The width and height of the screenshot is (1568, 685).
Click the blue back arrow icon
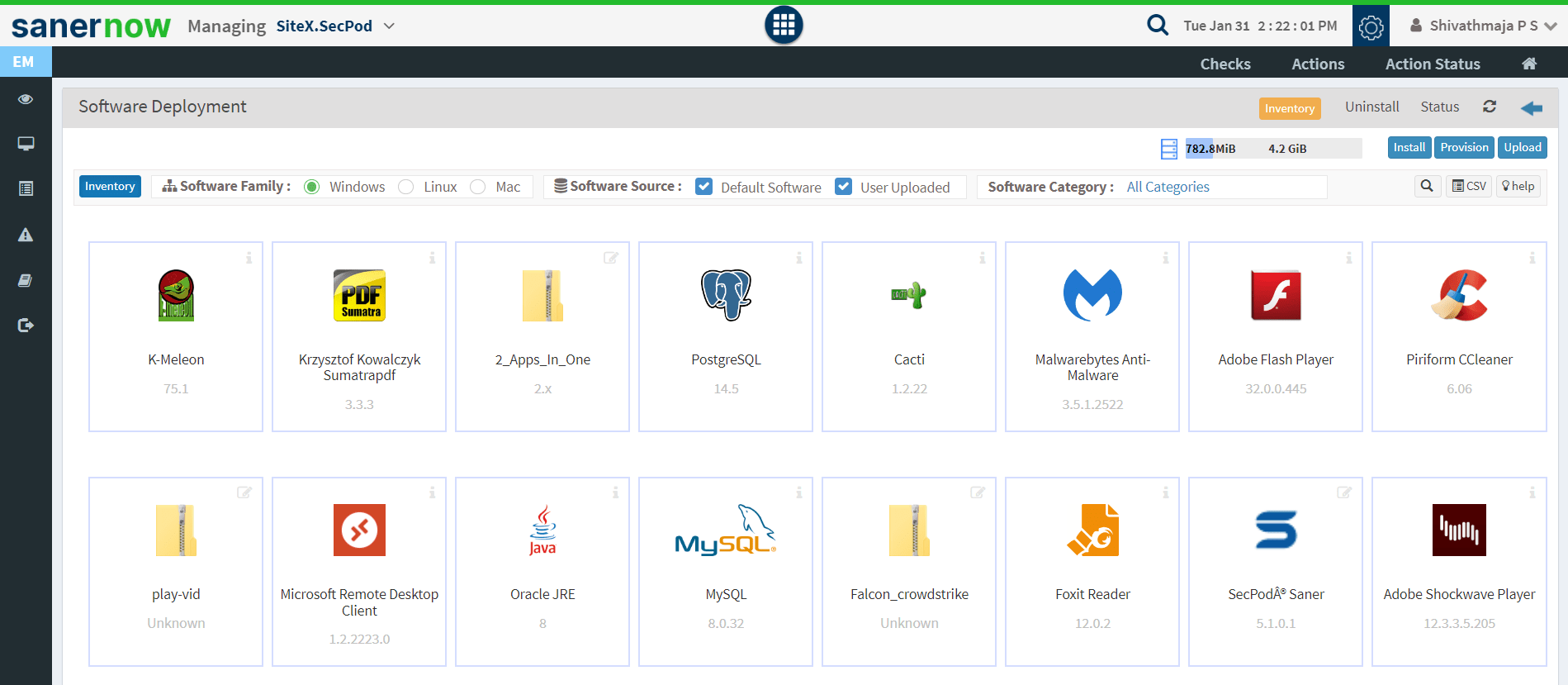pos(1531,108)
